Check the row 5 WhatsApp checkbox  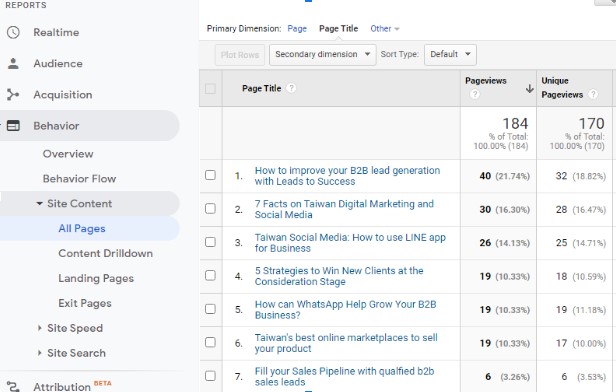click(x=210, y=309)
